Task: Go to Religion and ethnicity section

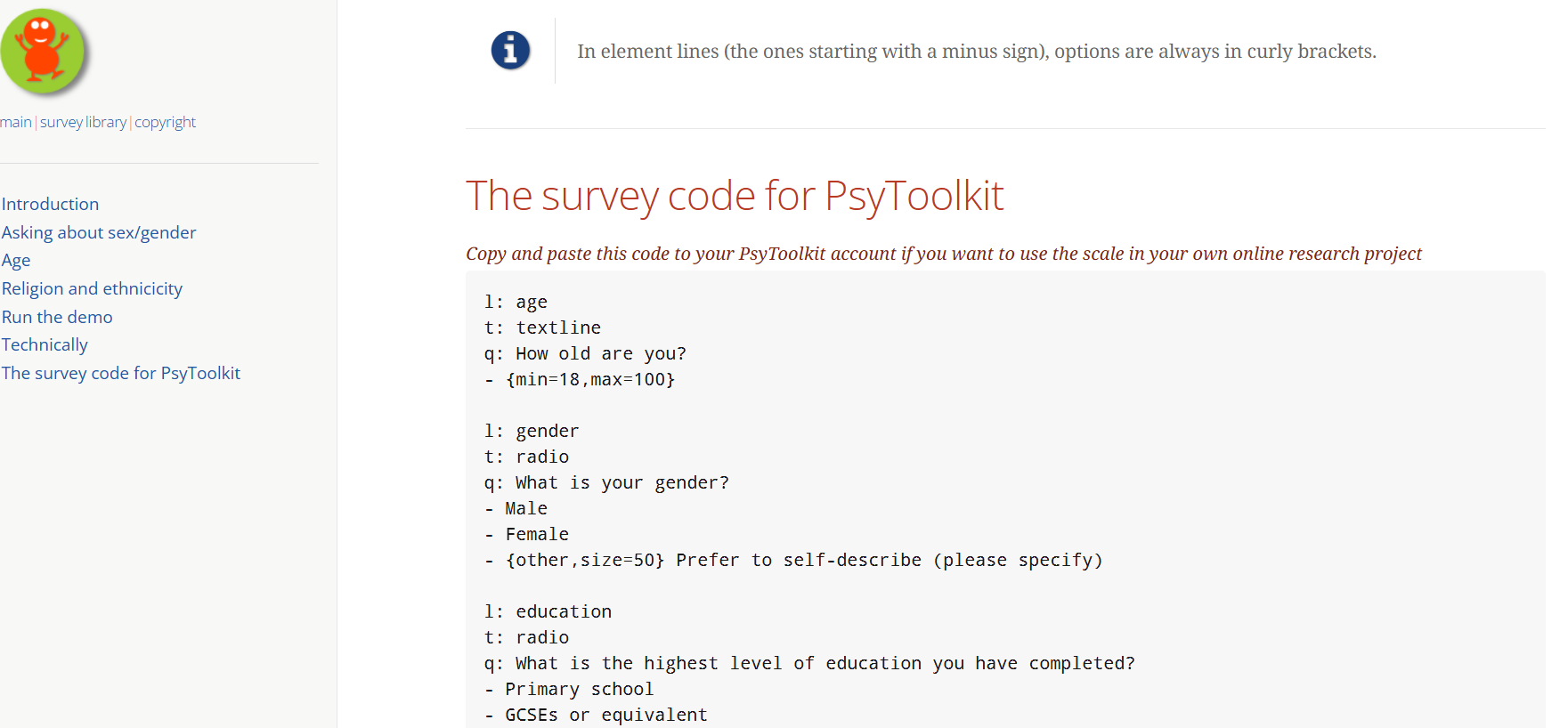Action: pos(92,288)
